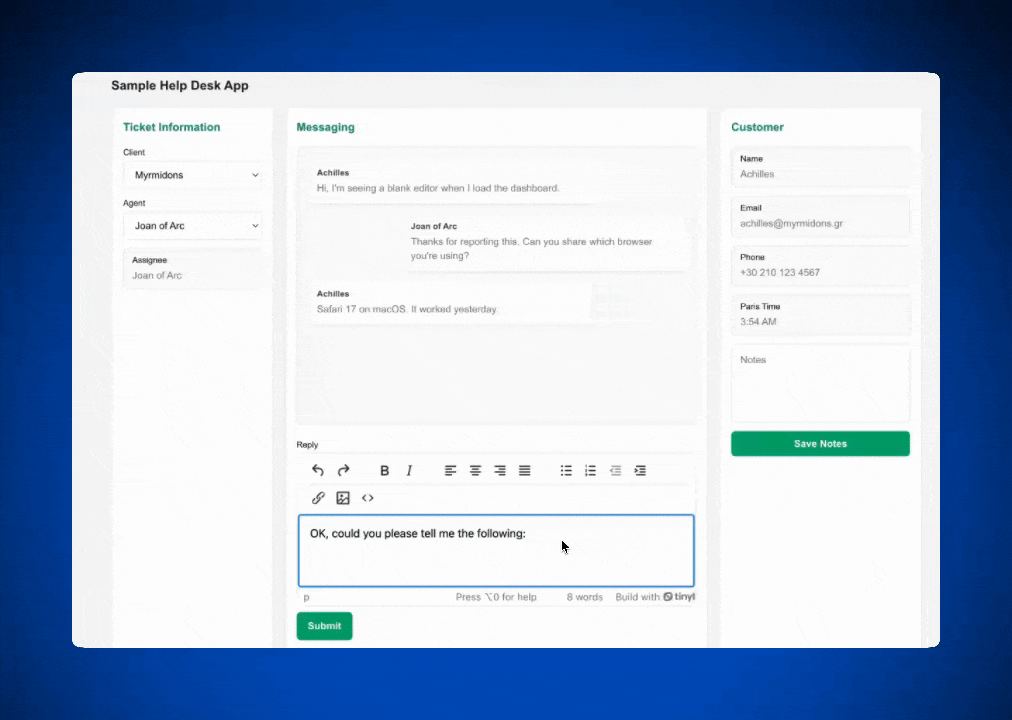1012x720 pixels.
Task: Click the Submit button below the editor
Action: pyautogui.click(x=324, y=625)
